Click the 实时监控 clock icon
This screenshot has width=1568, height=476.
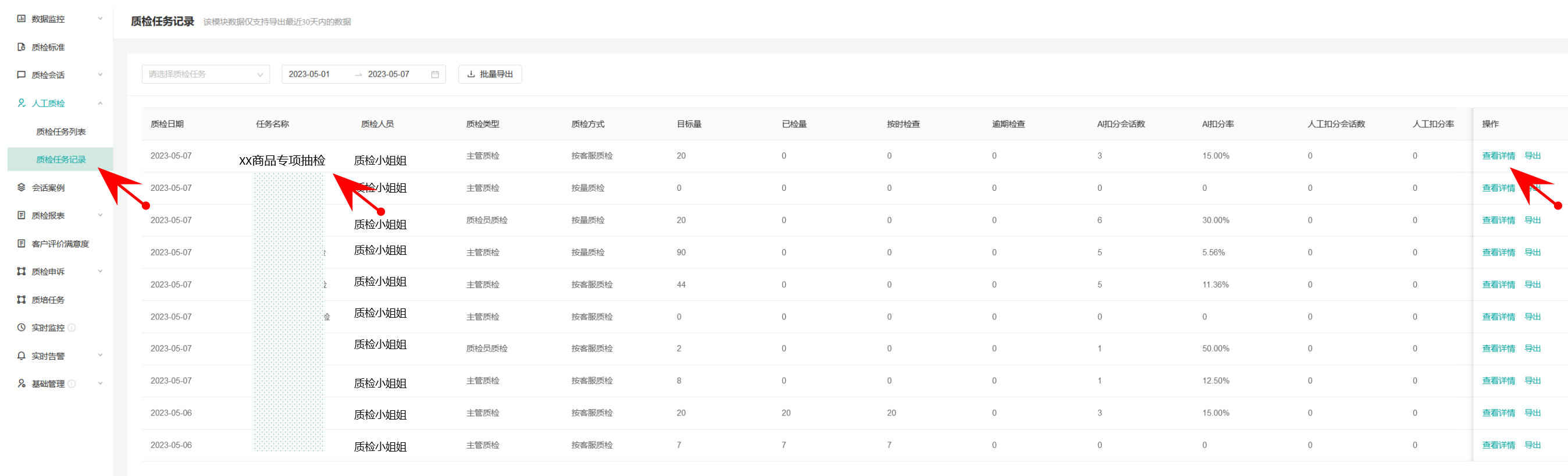pos(22,328)
